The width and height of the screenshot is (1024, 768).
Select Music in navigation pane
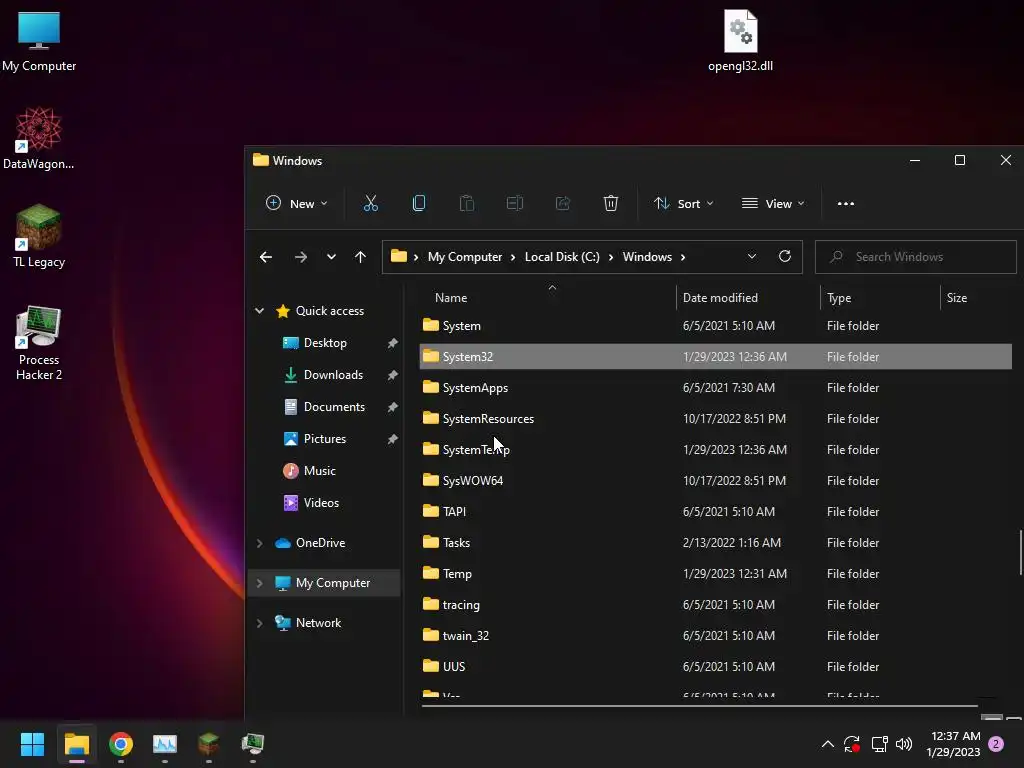coord(319,471)
